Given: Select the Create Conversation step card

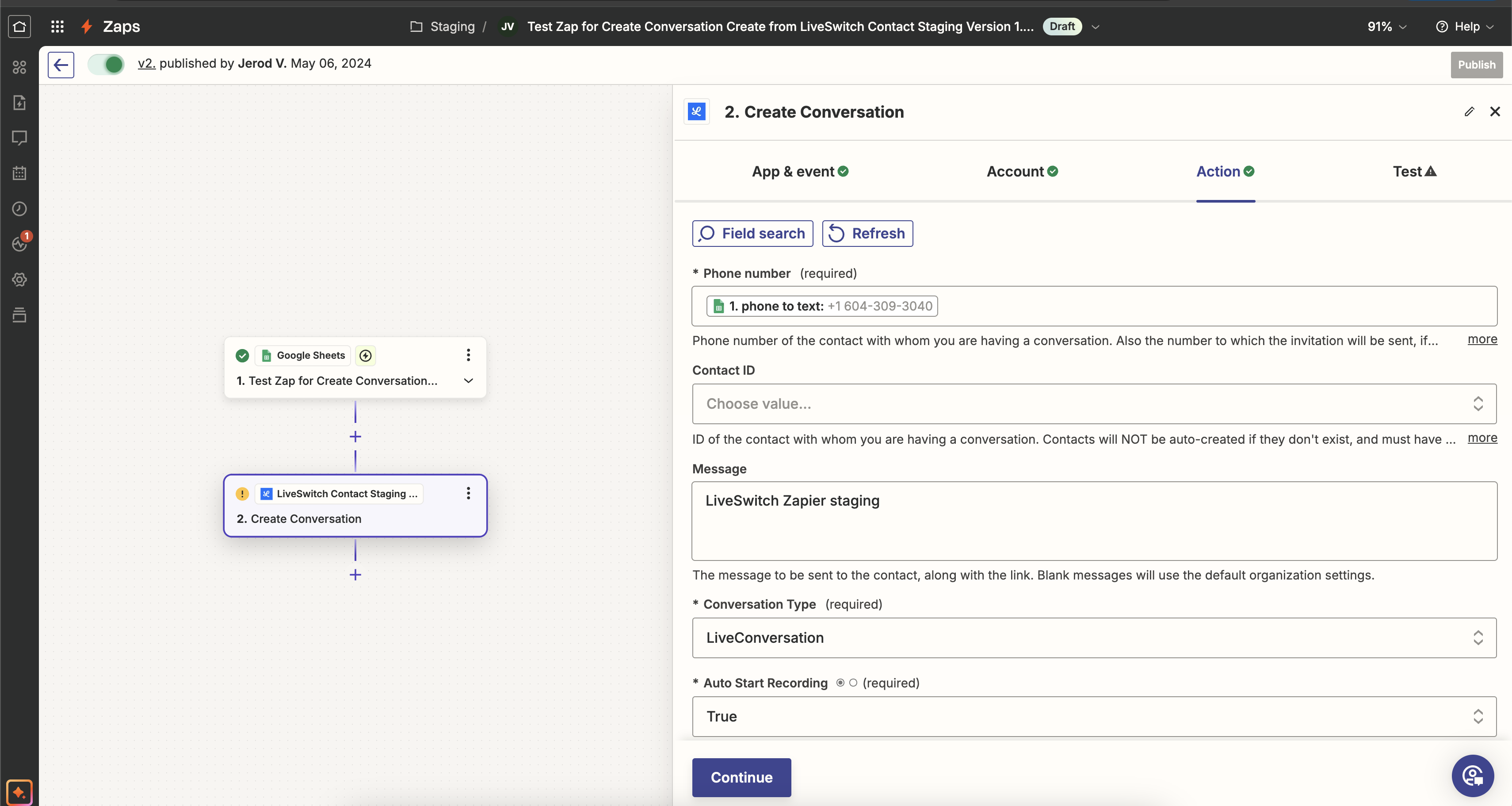Looking at the screenshot, I should 355,506.
